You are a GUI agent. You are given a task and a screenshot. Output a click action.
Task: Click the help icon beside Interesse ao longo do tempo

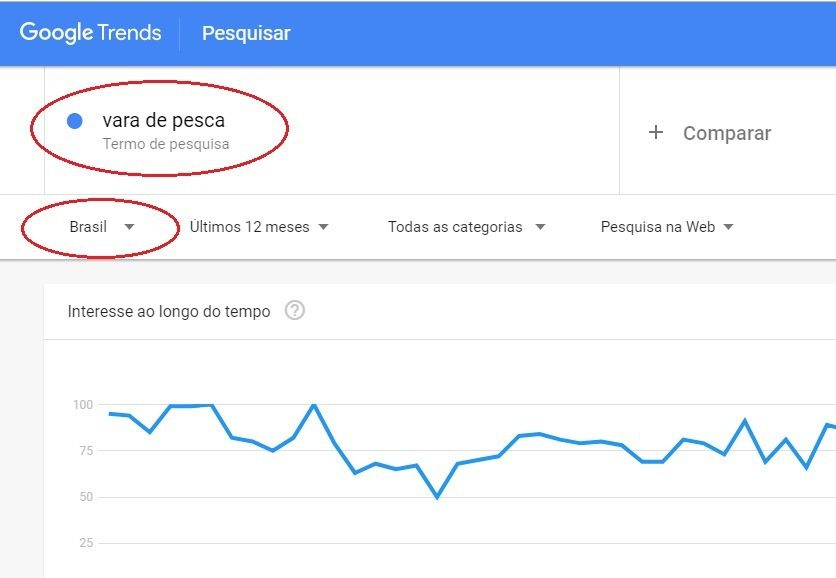294,310
